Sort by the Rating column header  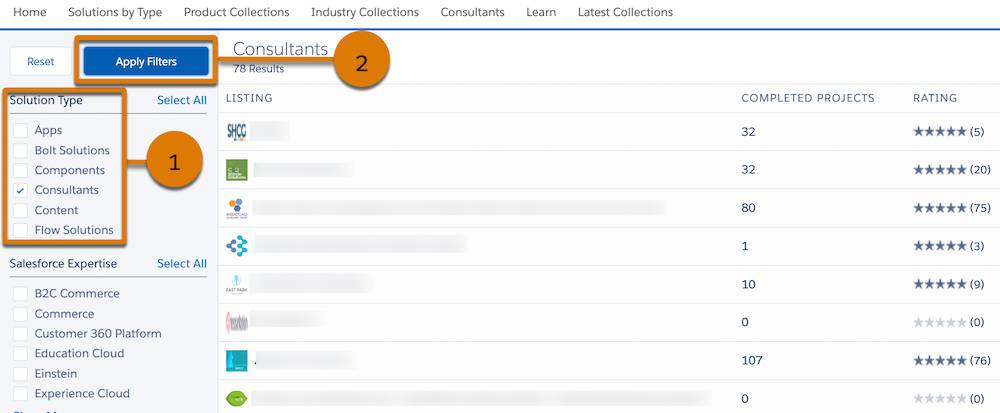tap(935, 98)
